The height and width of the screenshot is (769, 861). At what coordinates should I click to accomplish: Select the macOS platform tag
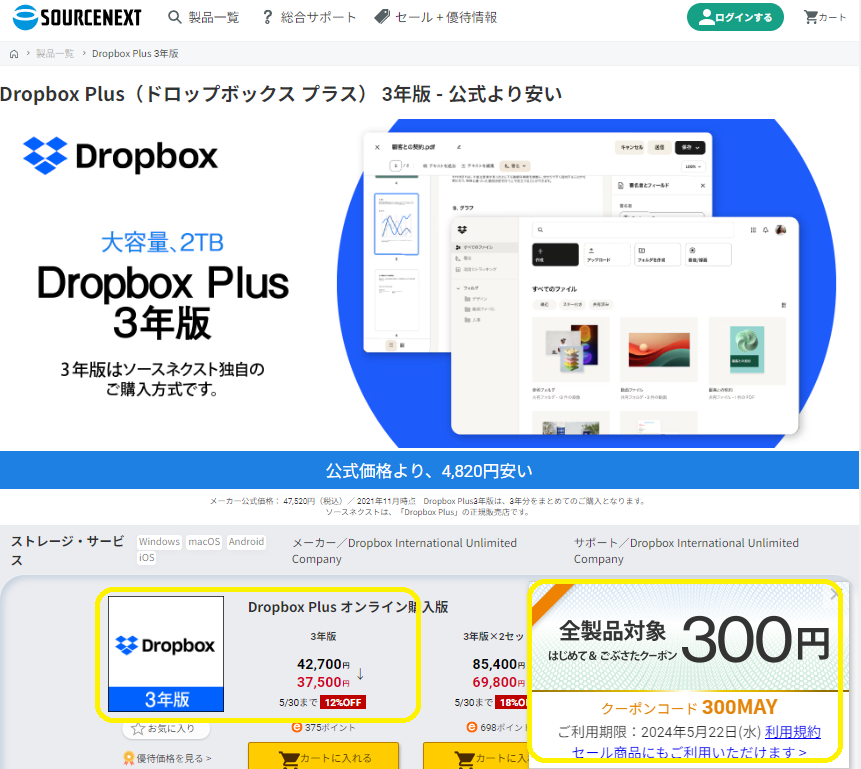tap(204, 542)
